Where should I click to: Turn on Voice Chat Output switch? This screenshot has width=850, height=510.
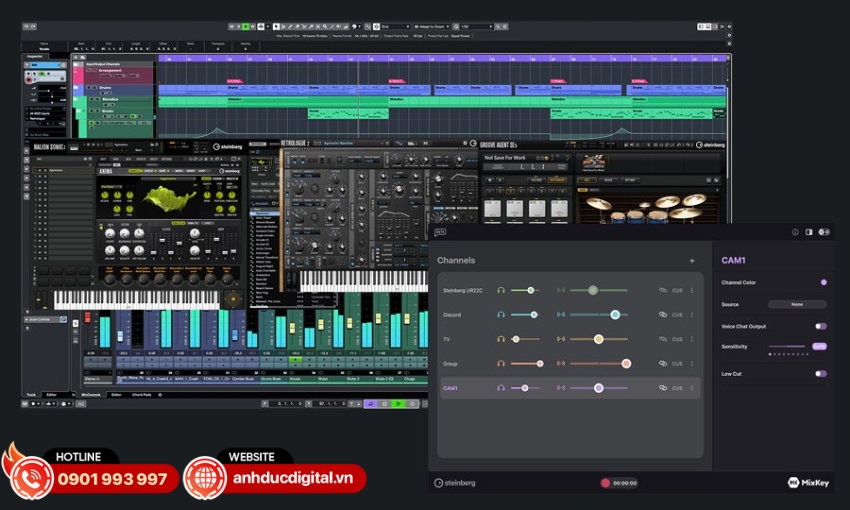pos(821,326)
